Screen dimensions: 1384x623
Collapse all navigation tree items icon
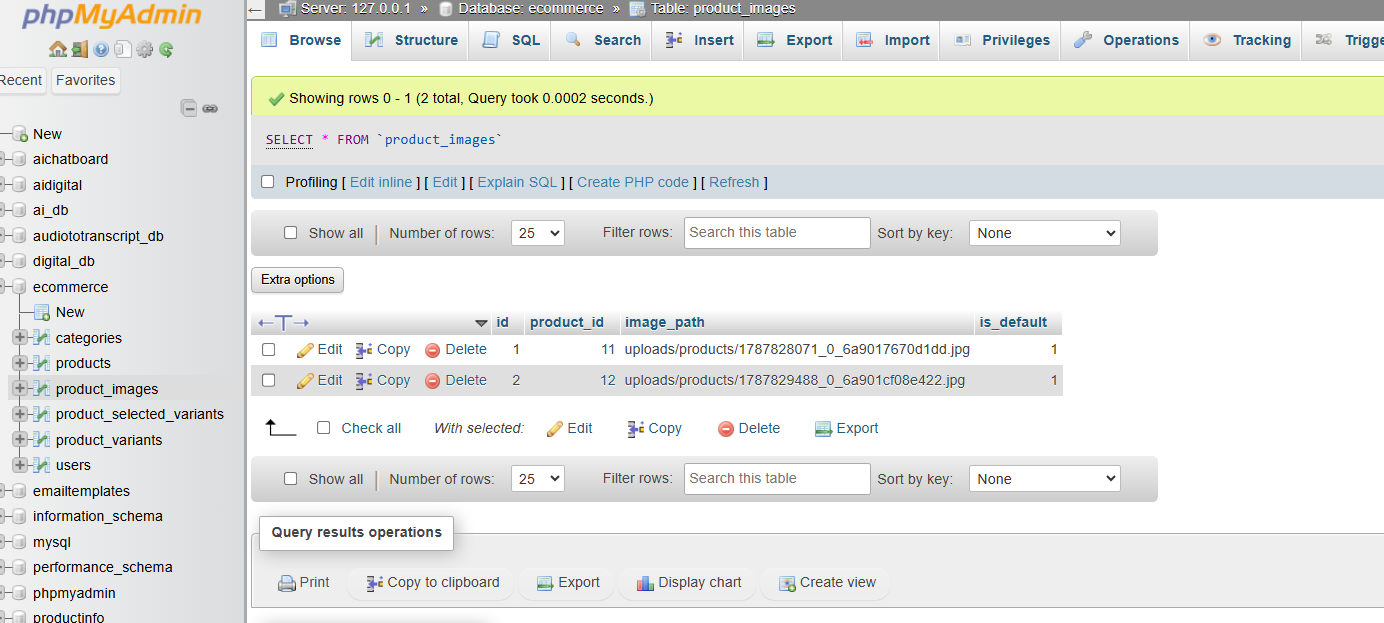pos(188,108)
